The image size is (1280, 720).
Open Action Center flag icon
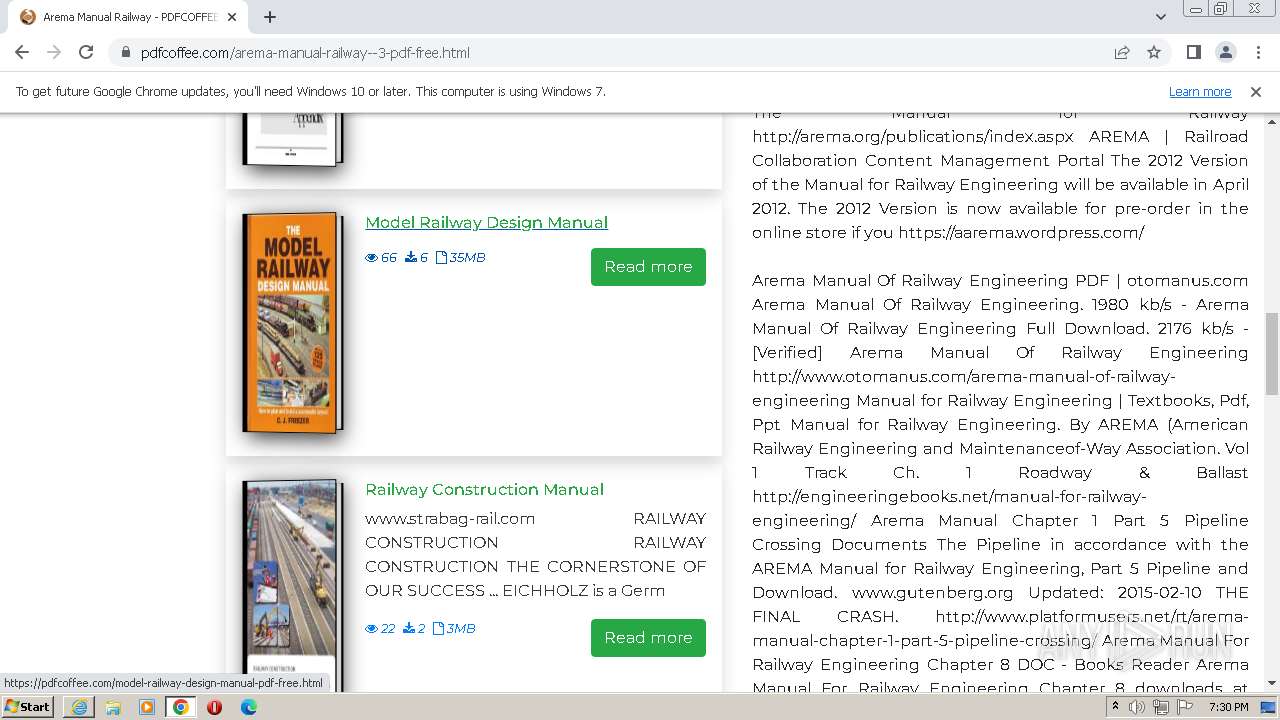coord(1184,707)
